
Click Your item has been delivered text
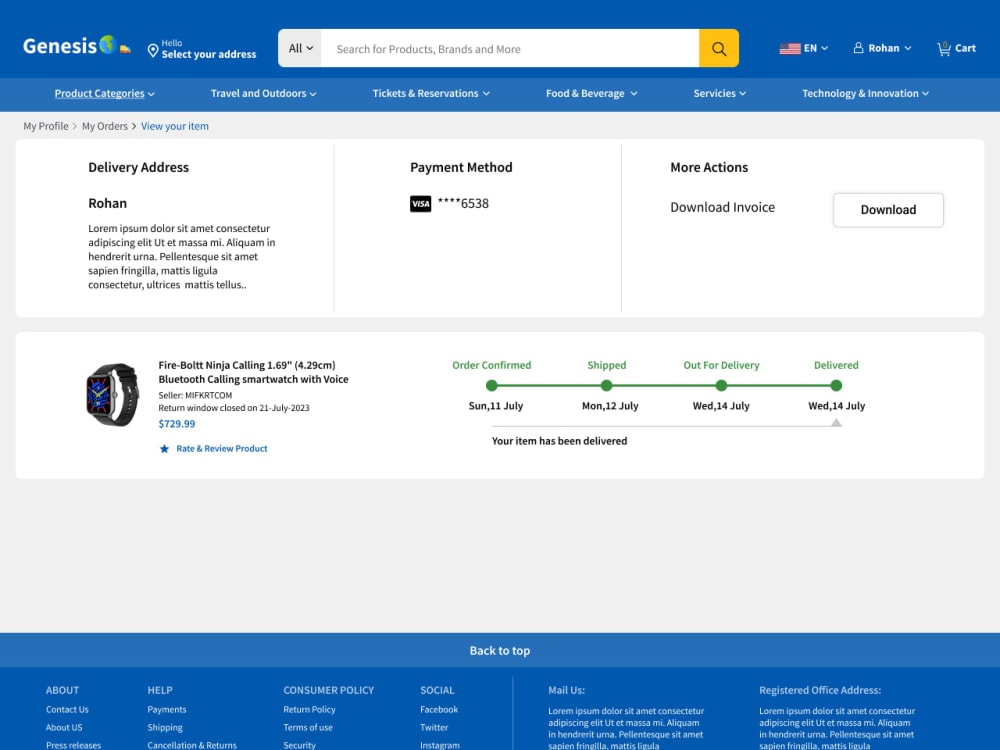(x=559, y=441)
